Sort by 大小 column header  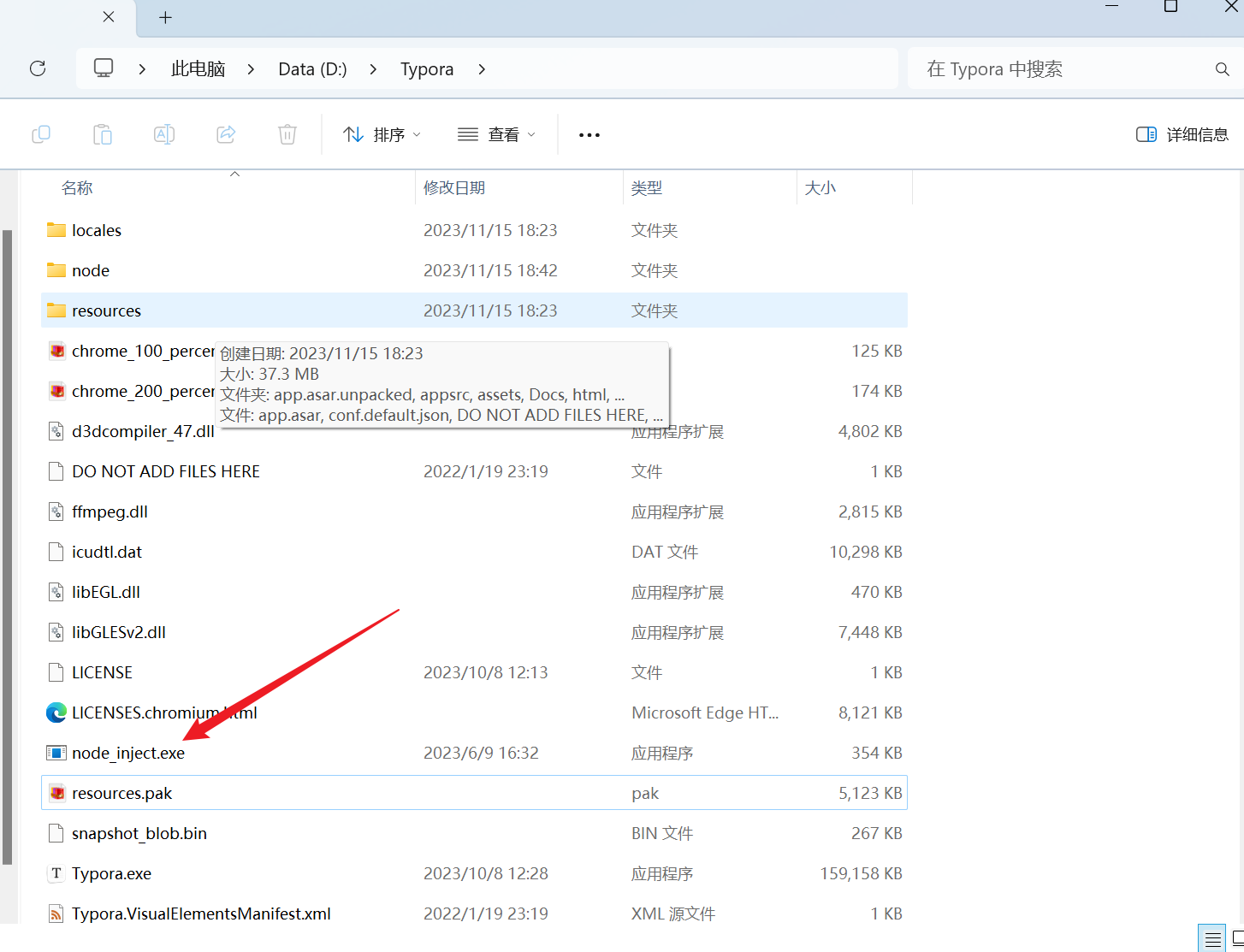[x=820, y=188]
